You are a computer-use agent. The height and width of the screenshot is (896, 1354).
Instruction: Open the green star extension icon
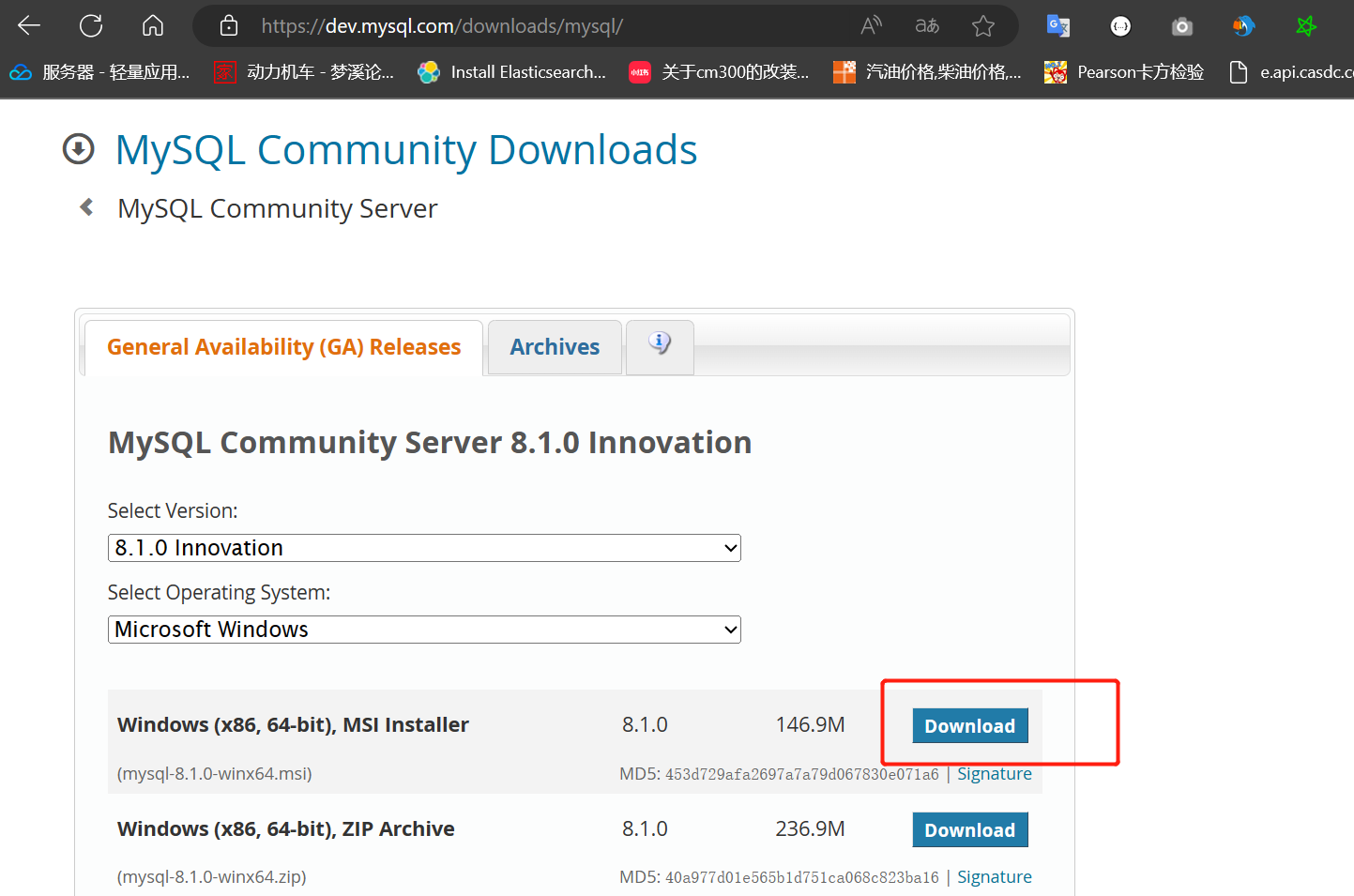point(1306,26)
